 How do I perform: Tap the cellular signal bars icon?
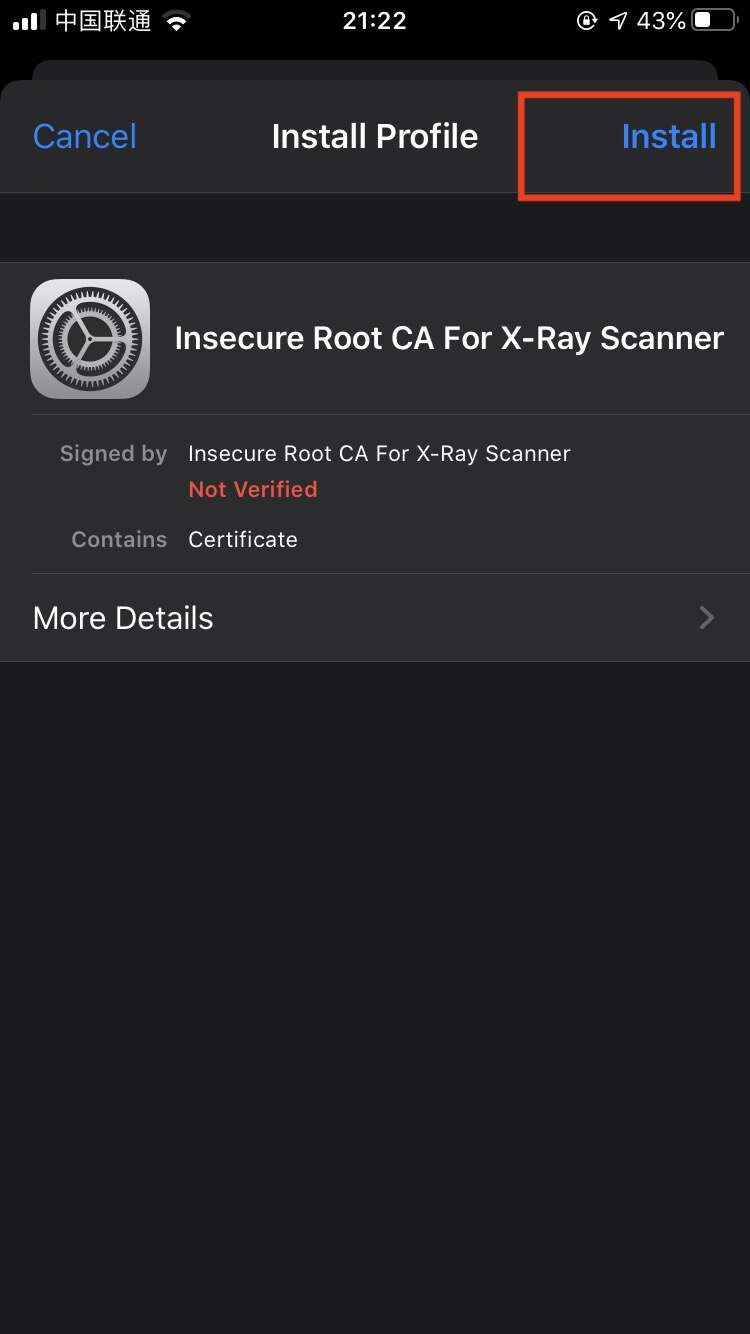29,21
